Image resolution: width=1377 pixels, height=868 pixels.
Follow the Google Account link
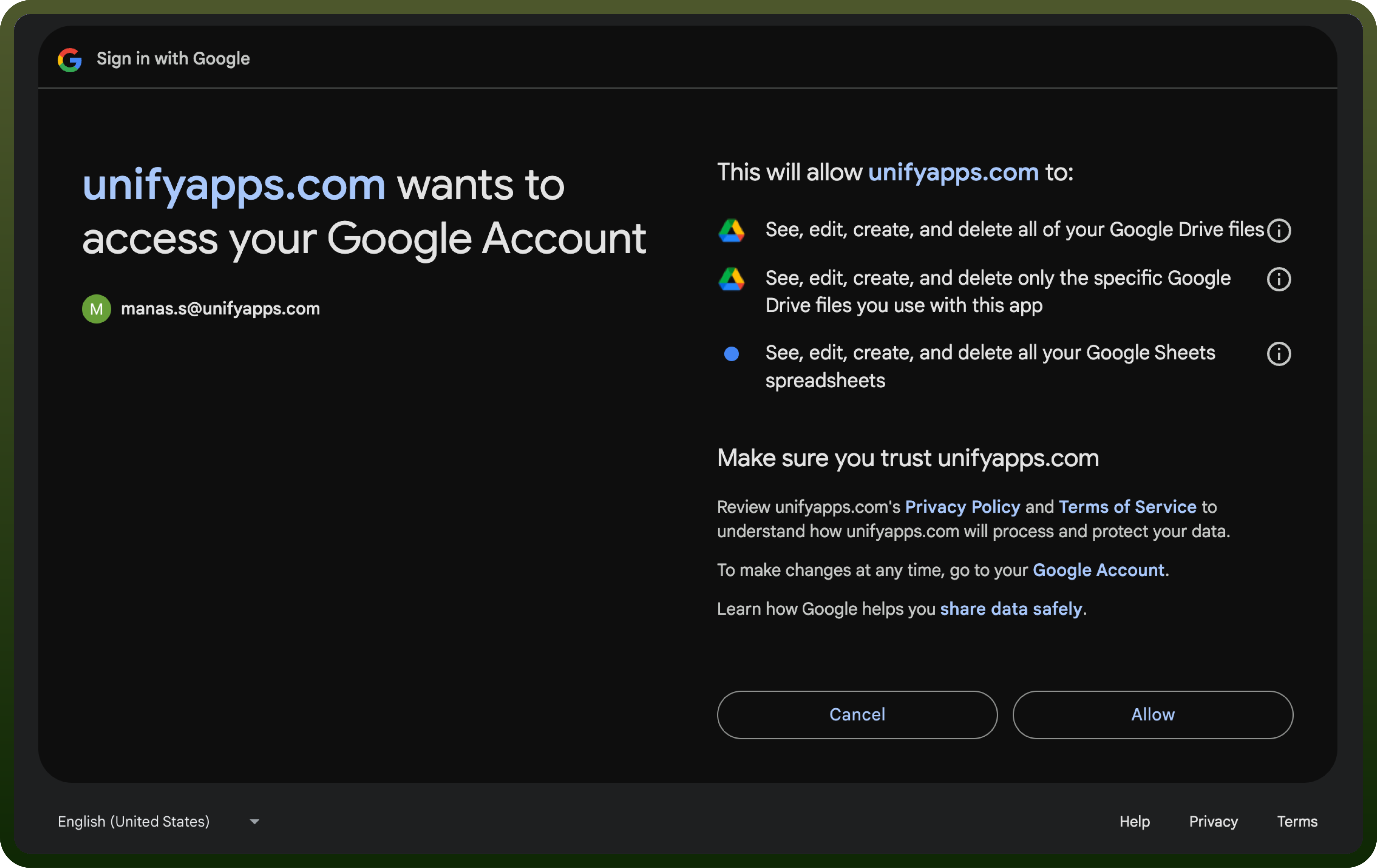(1098, 570)
